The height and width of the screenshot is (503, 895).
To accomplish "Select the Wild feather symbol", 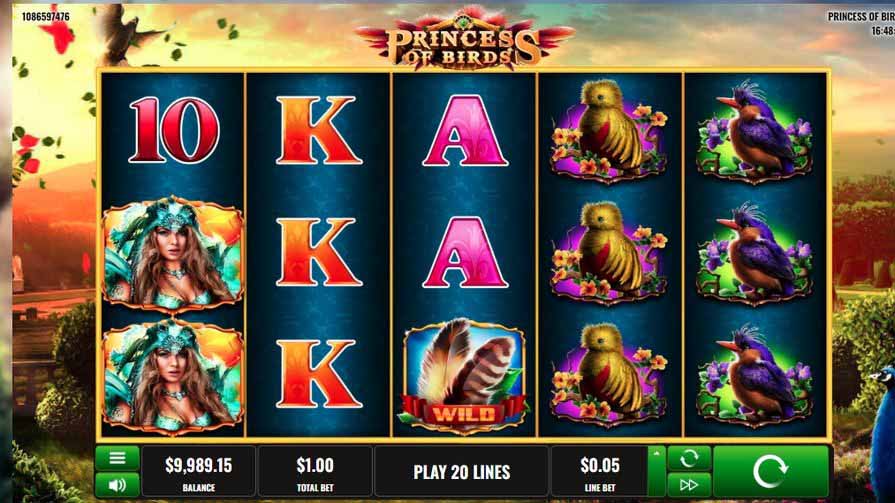I will (464, 376).
